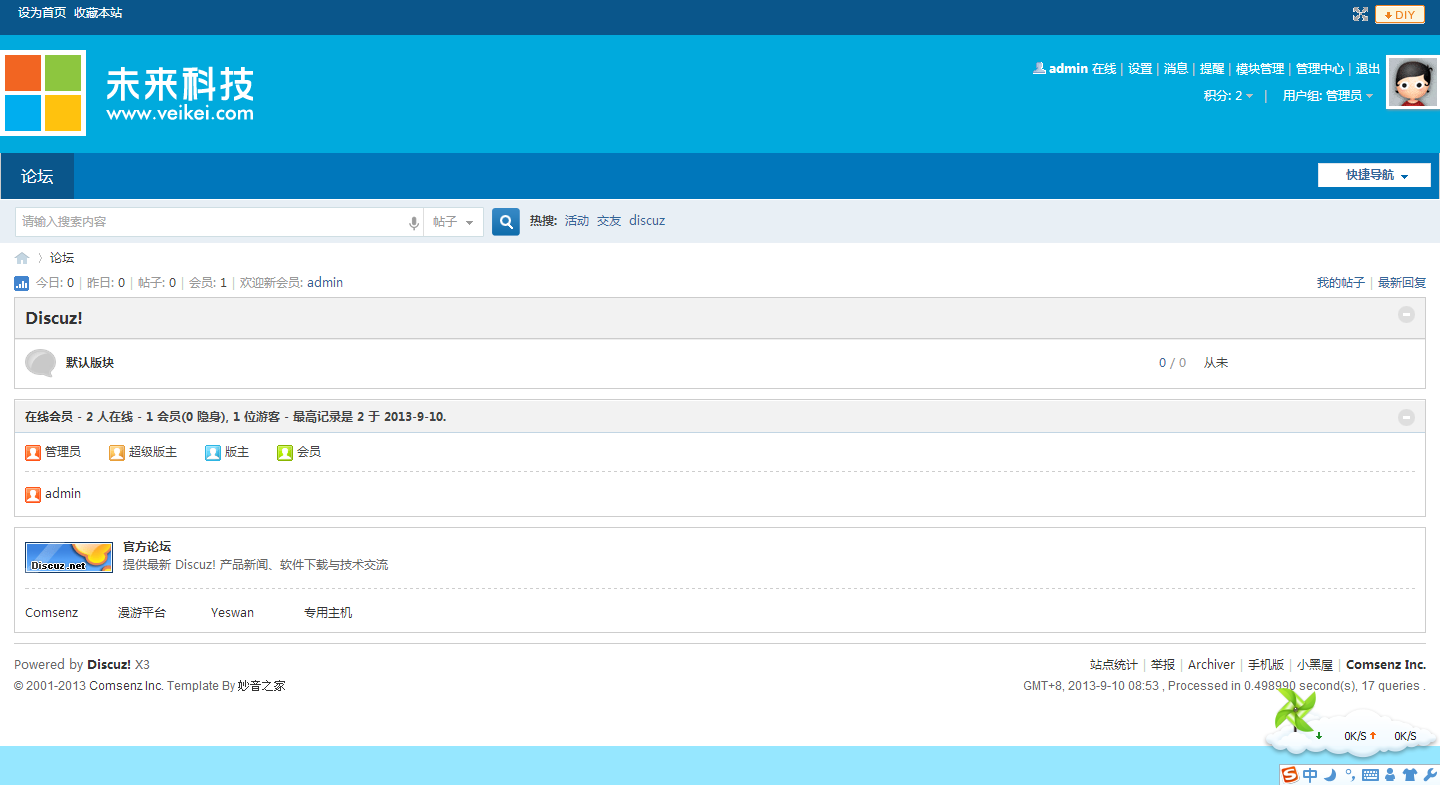
Task: Open the DIY button
Action: pyautogui.click(x=1400, y=14)
